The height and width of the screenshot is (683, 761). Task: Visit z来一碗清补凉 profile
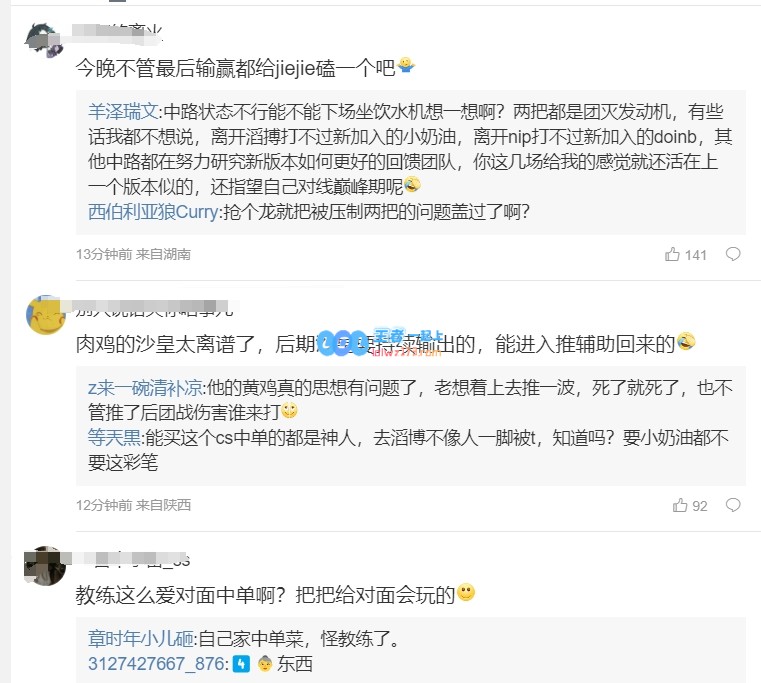click(145, 387)
